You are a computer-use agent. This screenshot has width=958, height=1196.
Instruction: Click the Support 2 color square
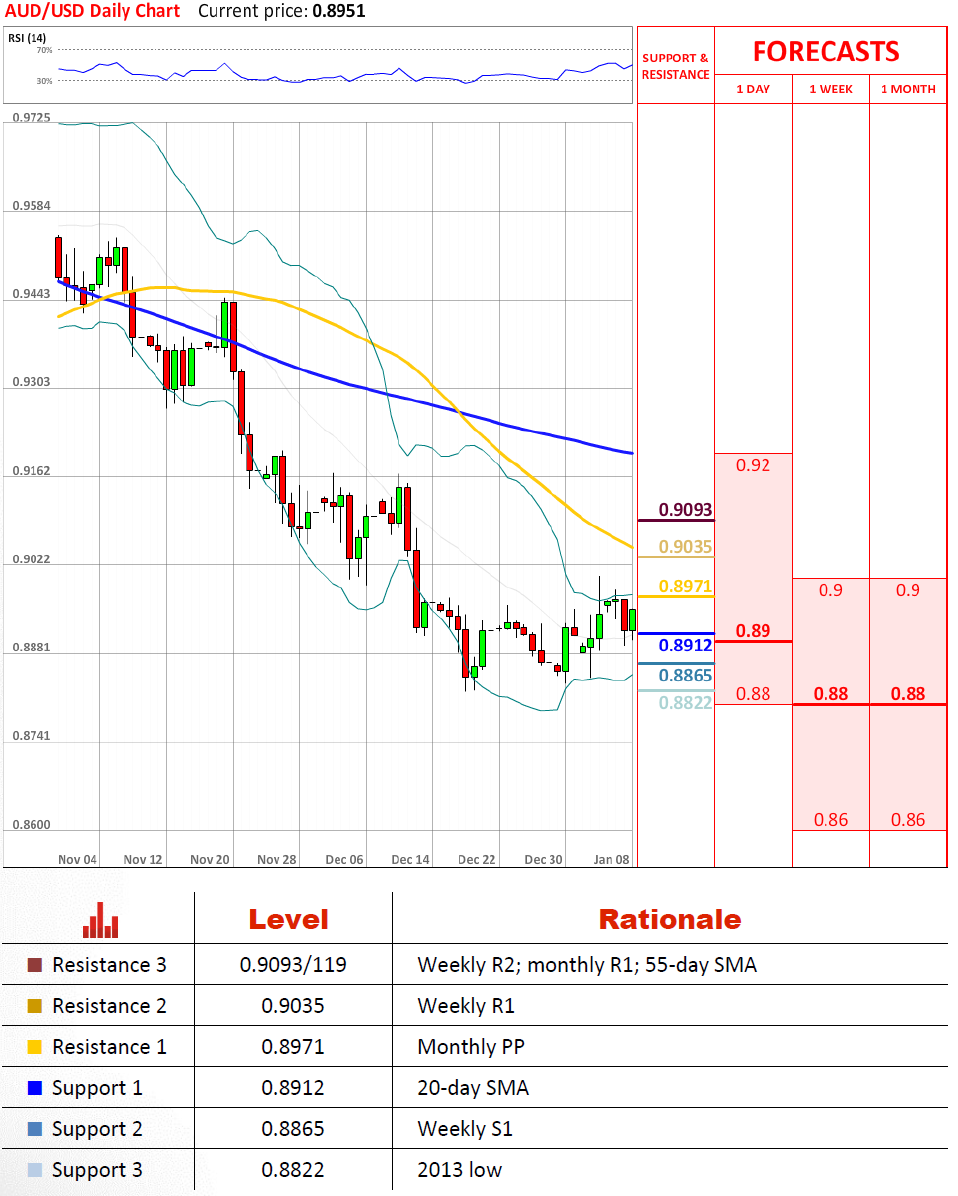coord(36,1129)
